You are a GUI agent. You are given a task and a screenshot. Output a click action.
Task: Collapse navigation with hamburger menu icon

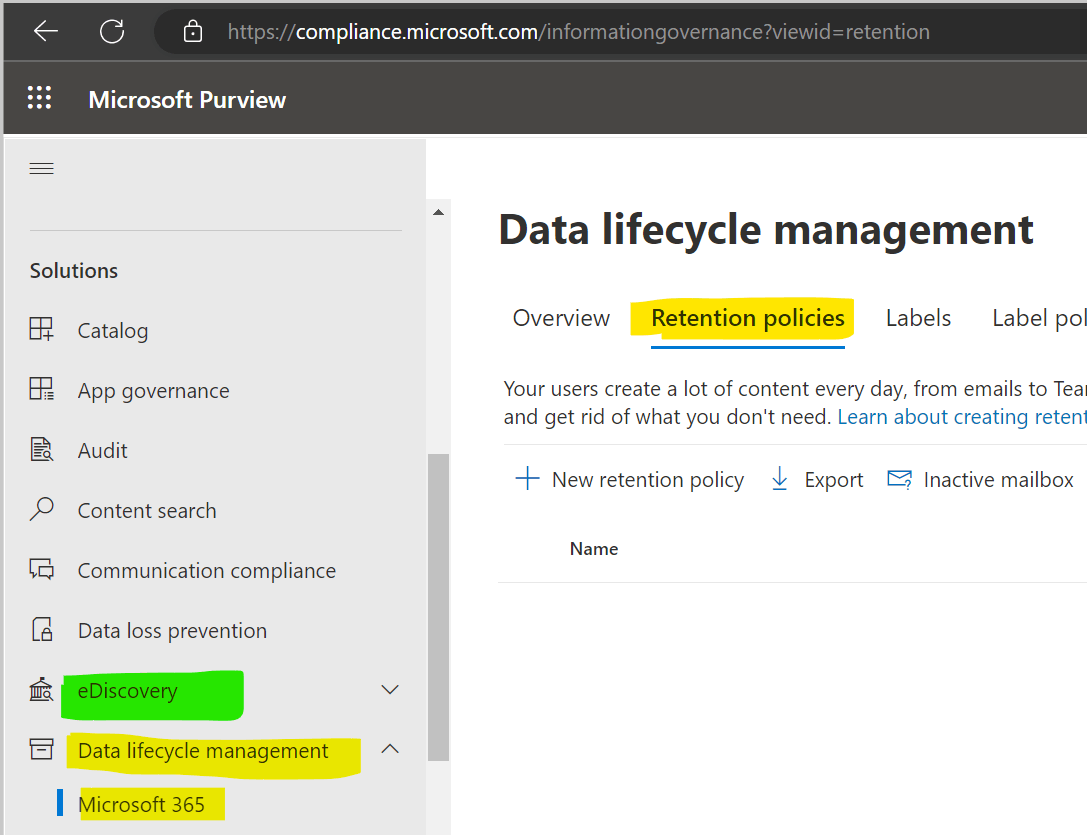[42, 169]
